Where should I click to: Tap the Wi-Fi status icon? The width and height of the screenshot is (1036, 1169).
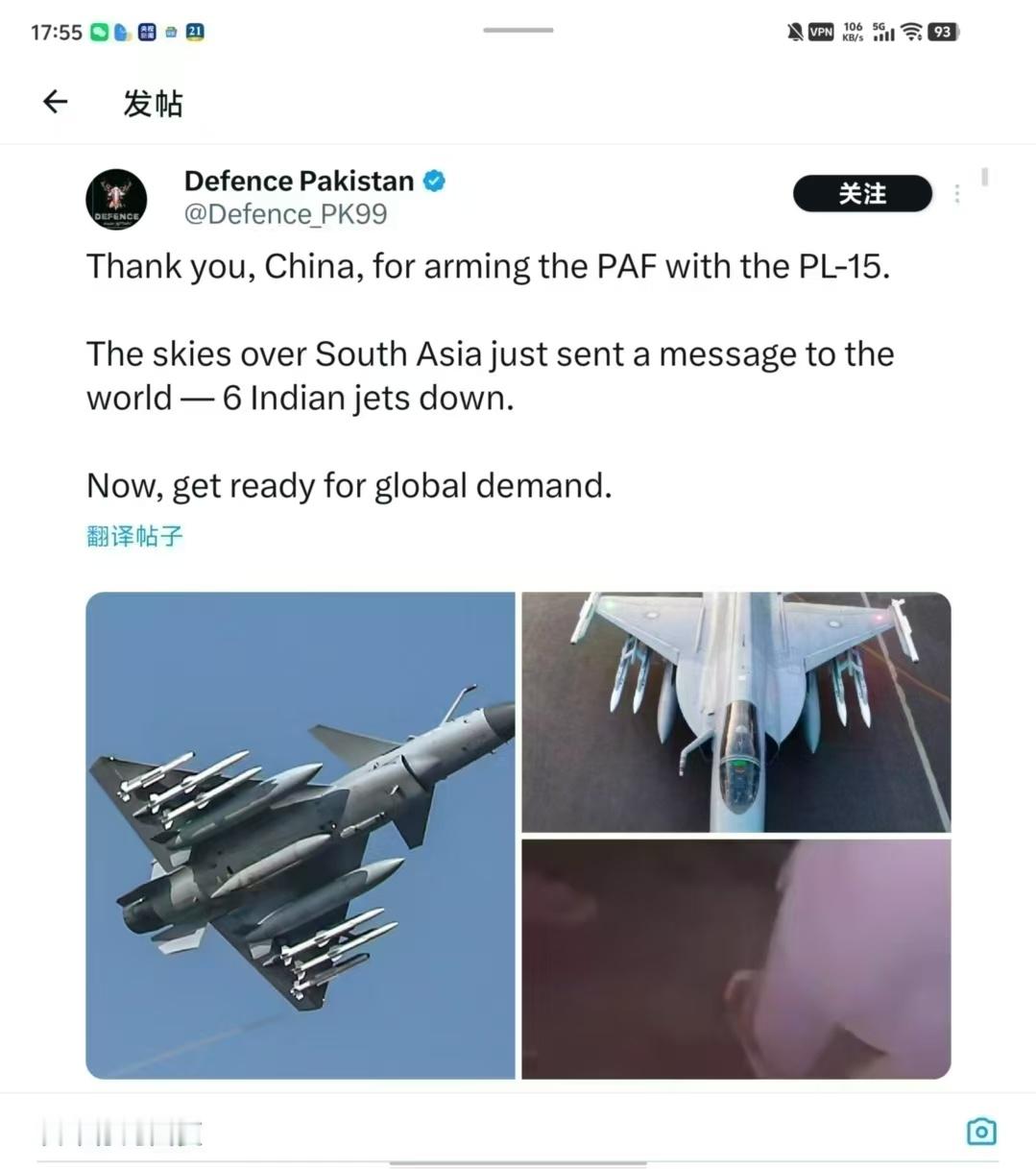pos(912,32)
